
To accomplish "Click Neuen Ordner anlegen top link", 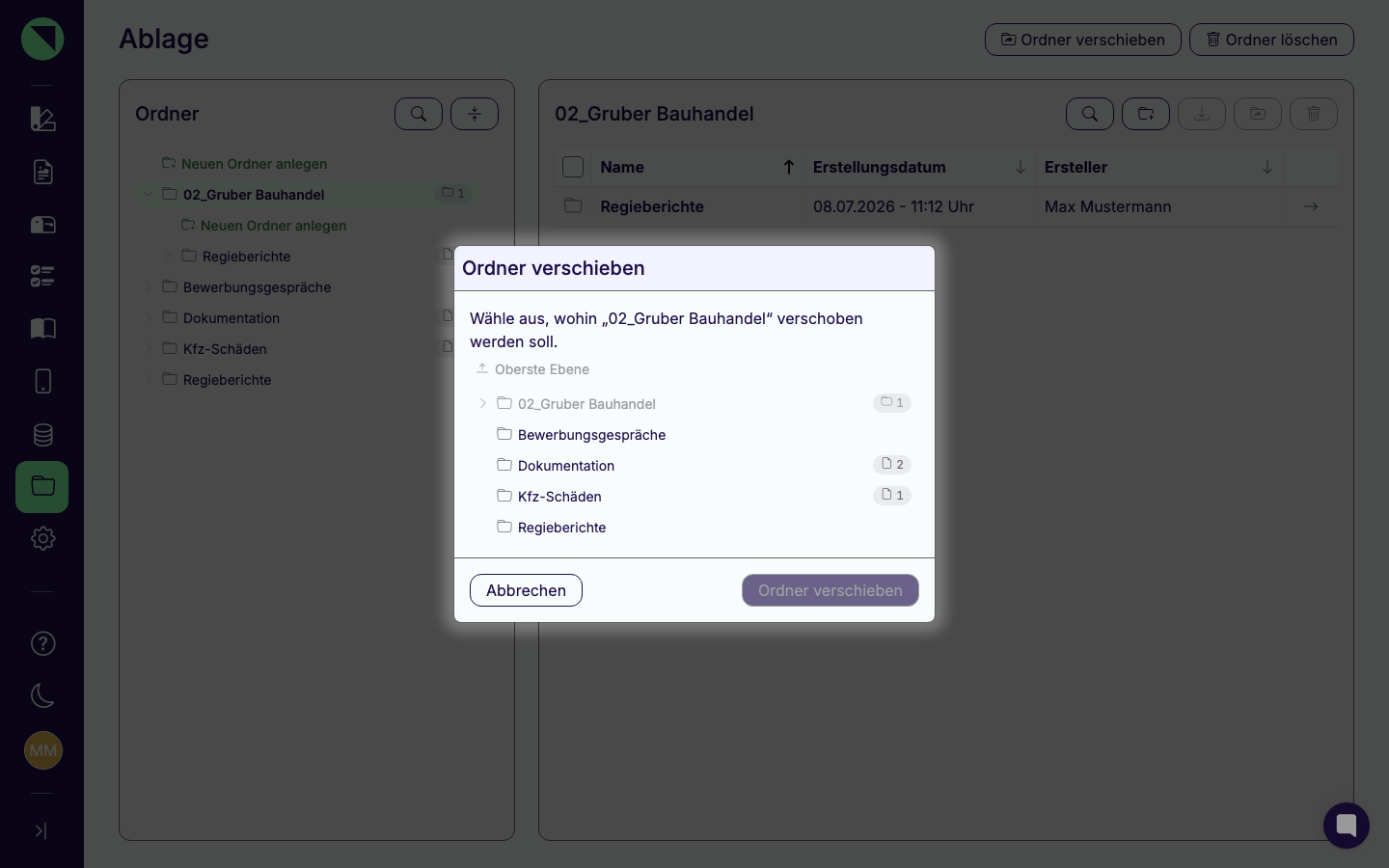I will [245, 164].
